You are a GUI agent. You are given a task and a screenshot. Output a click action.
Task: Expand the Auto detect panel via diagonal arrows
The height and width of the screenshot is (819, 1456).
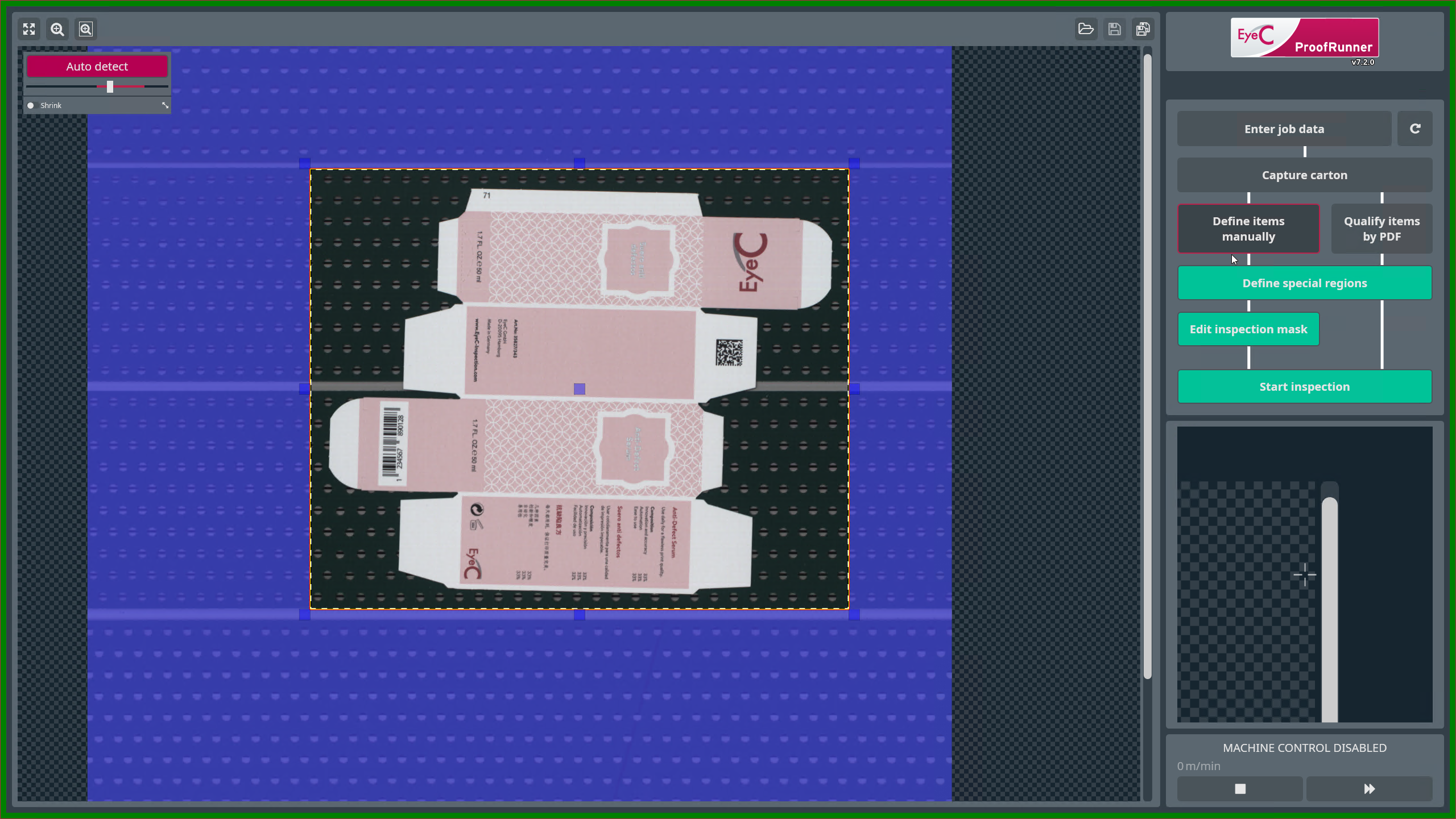point(165,105)
